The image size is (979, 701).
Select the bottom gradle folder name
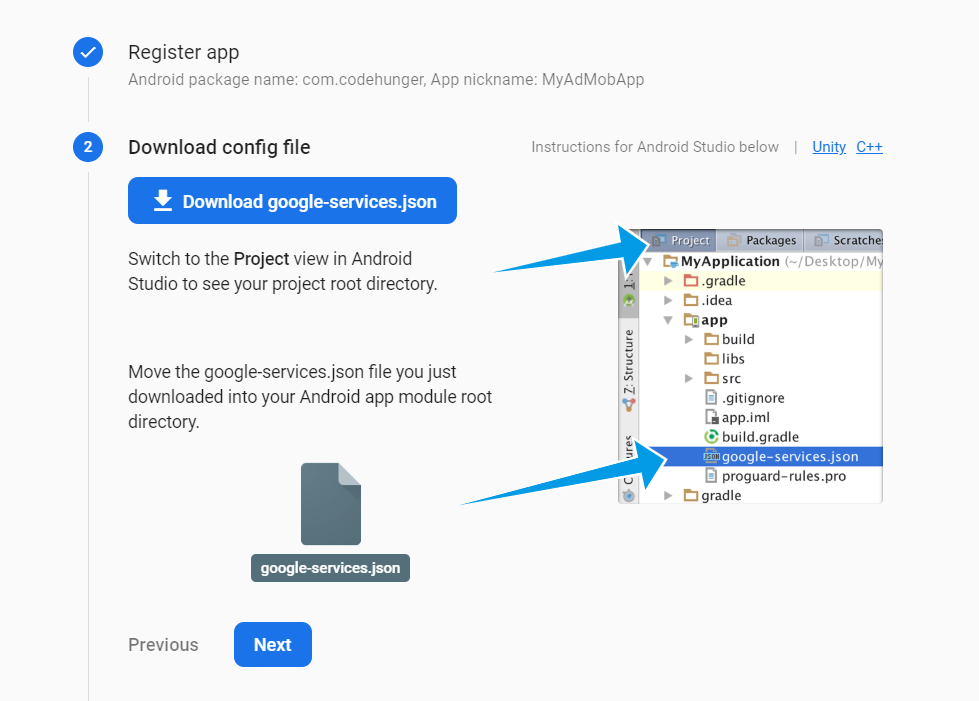(x=721, y=496)
